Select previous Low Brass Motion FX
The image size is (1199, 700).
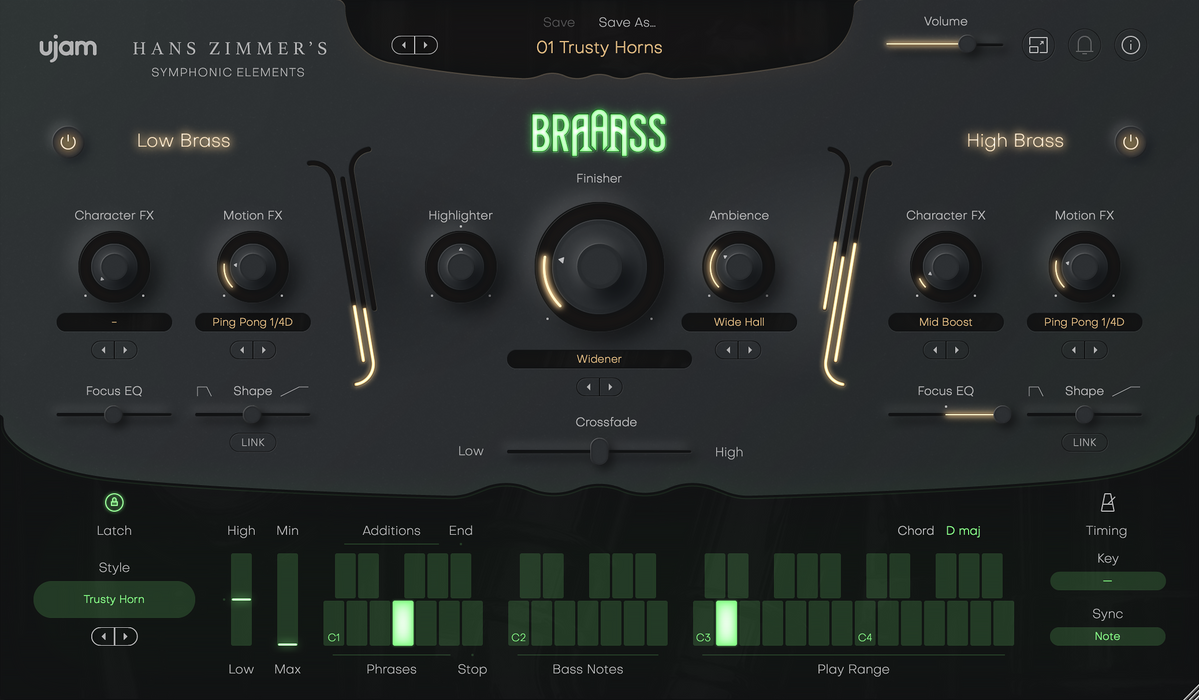pyautogui.click(x=242, y=350)
